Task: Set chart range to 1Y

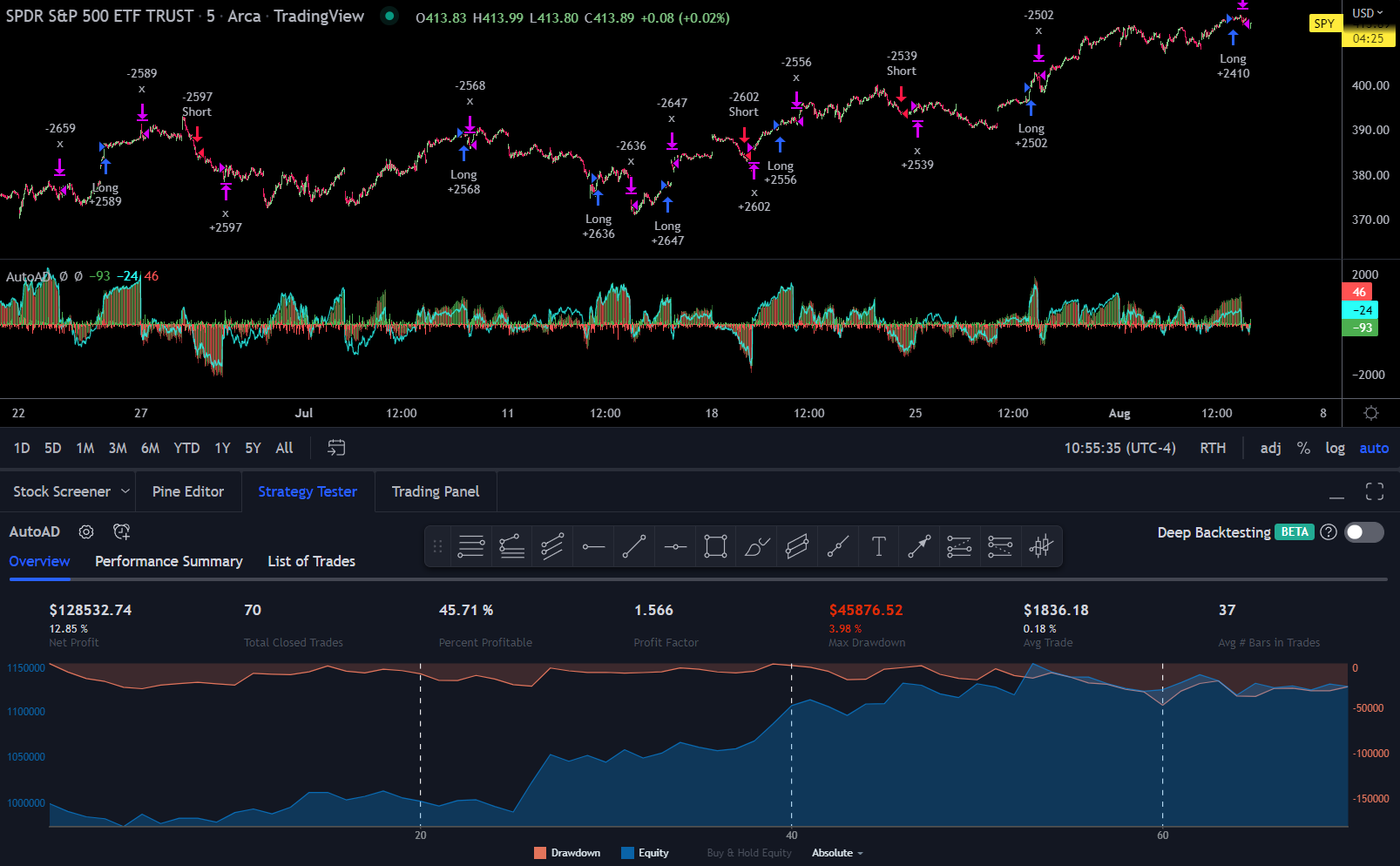Action: pyautogui.click(x=222, y=448)
